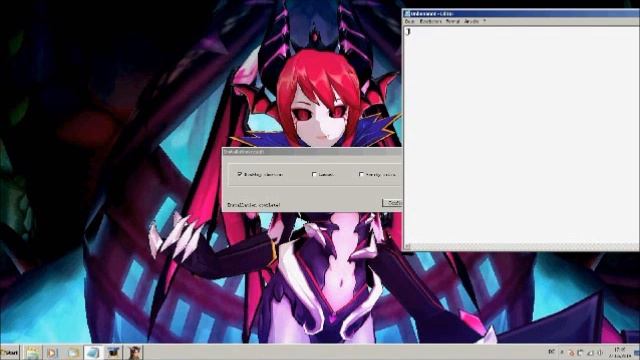The height and width of the screenshot is (360, 640).
Task: Open the Bearbeiten menu in the Editor window
Action: click(431, 21)
